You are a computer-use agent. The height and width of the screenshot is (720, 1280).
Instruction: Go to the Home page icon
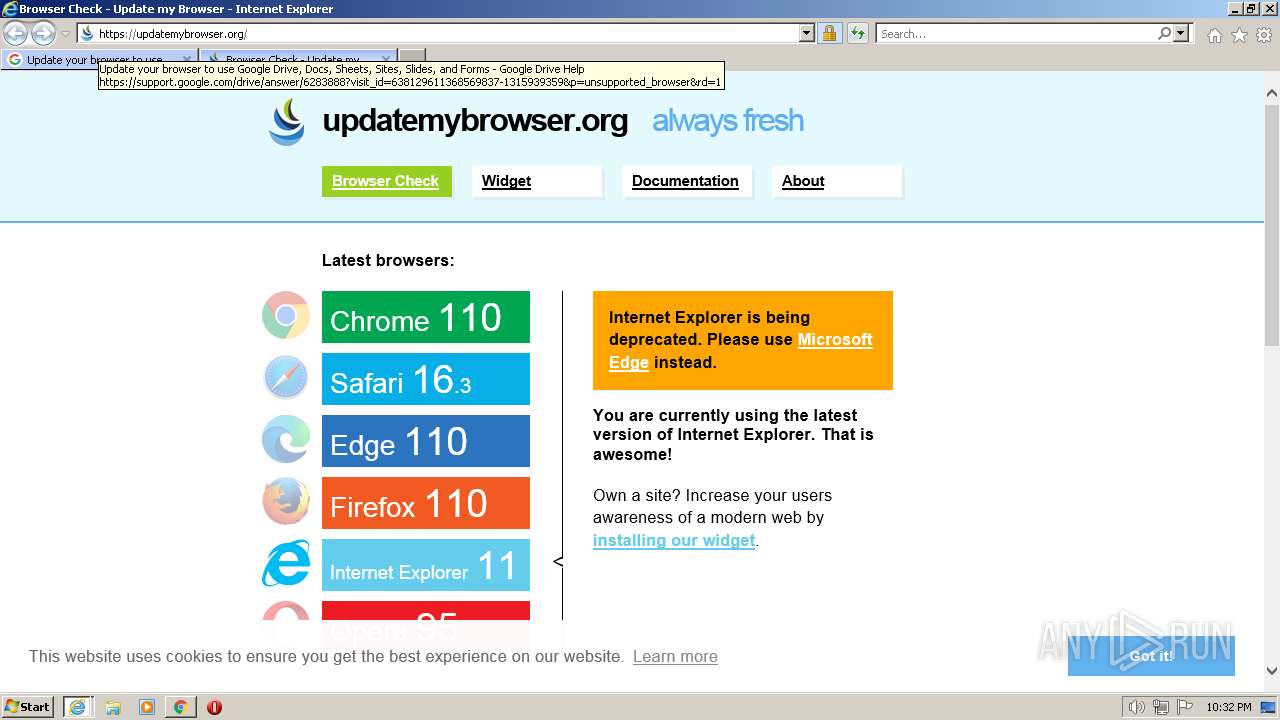tap(1214, 35)
